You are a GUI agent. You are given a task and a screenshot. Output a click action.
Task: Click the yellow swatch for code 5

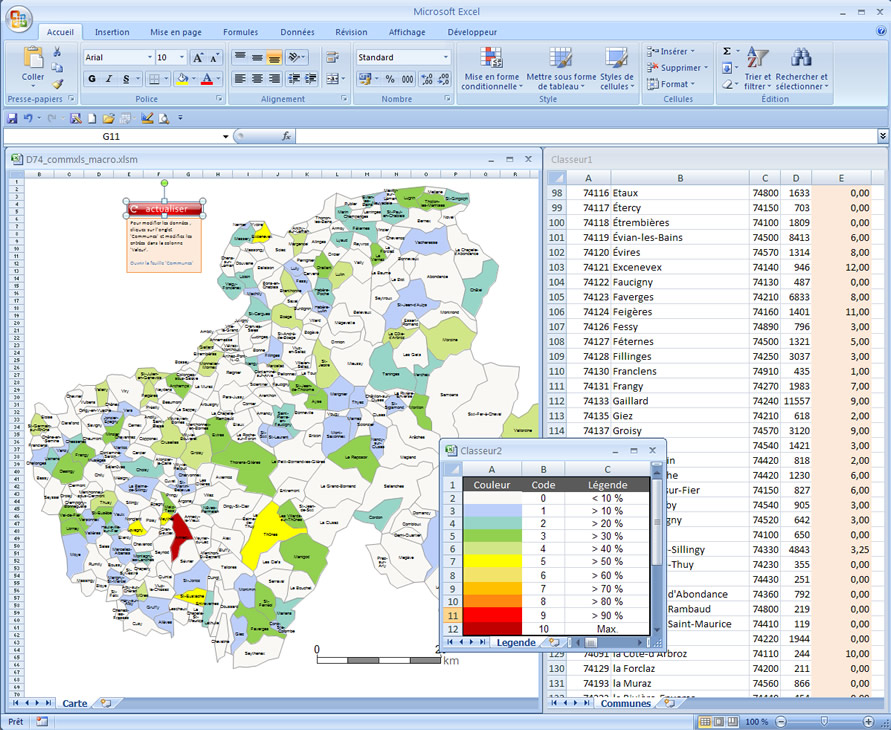pyautogui.click(x=492, y=561)
